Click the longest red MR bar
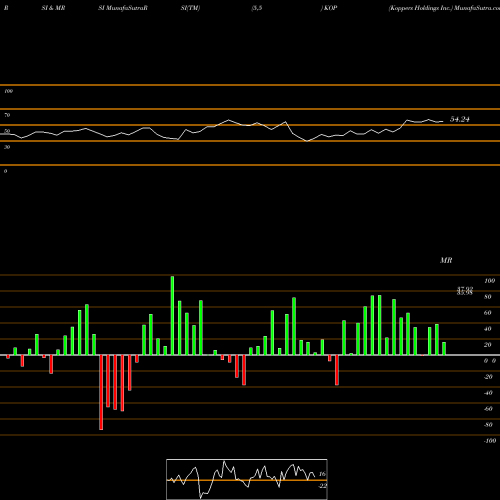 101,392
